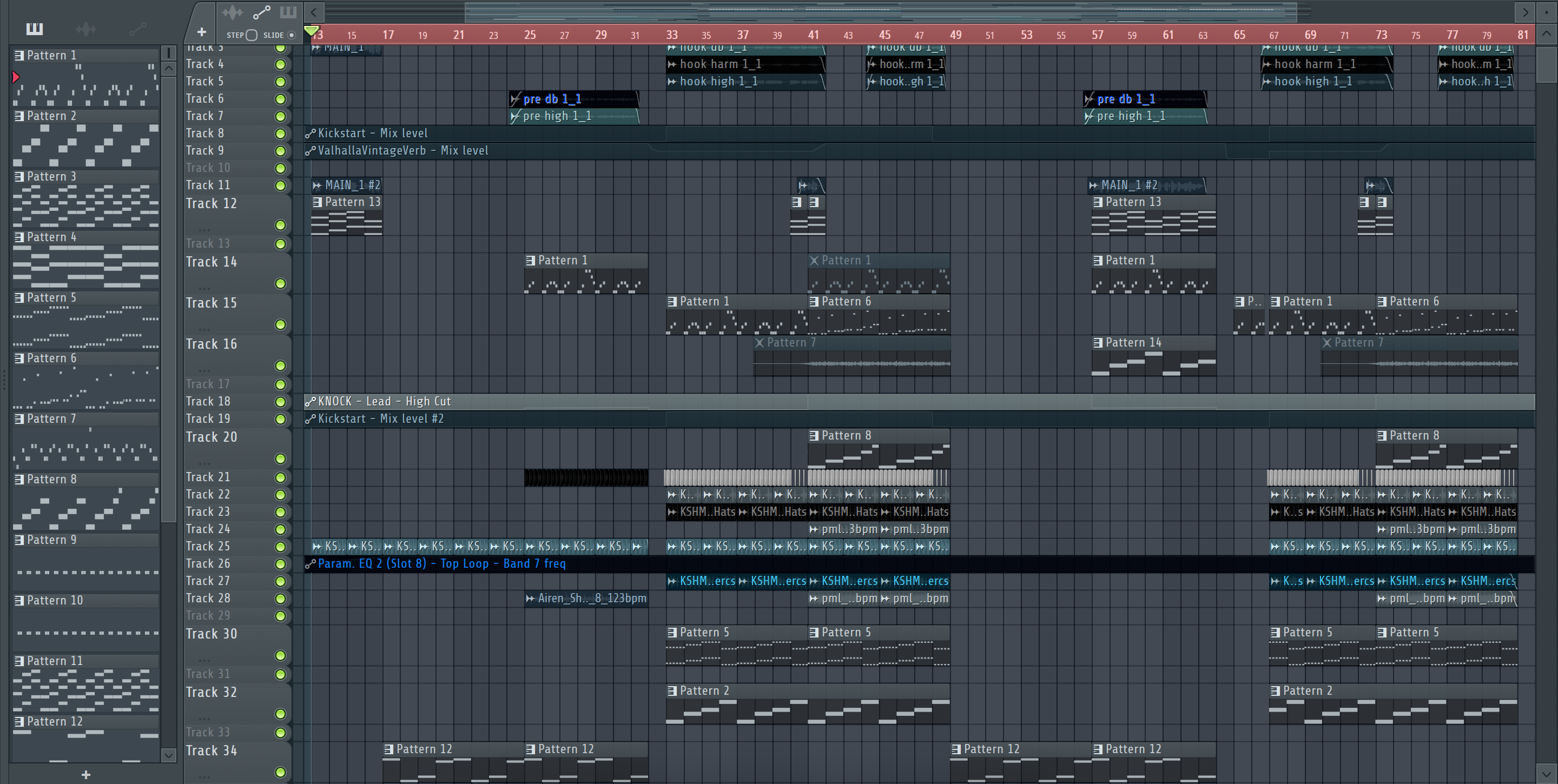The height and width of the screenshot is (784, 1558).
Task: Open the clip menu of Kickstart - Mix level on Track 8
Action: coord(311,134)
